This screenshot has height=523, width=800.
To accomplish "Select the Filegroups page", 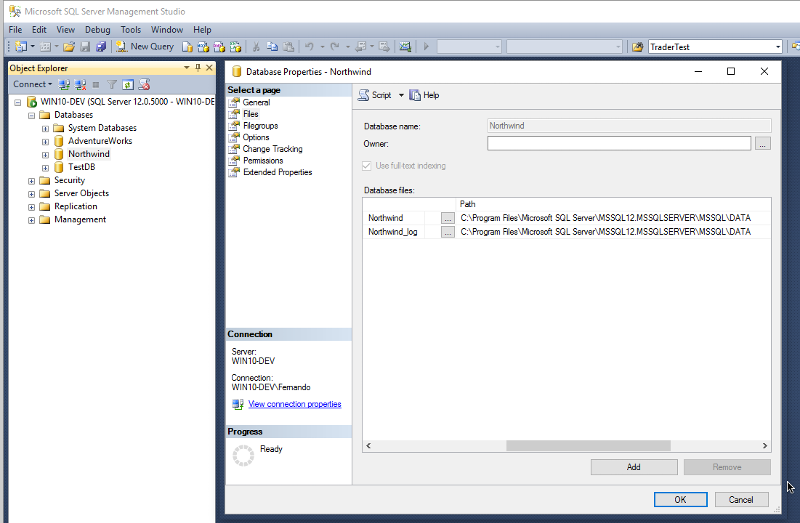I will pyautogui.click(x=260, y=126).
